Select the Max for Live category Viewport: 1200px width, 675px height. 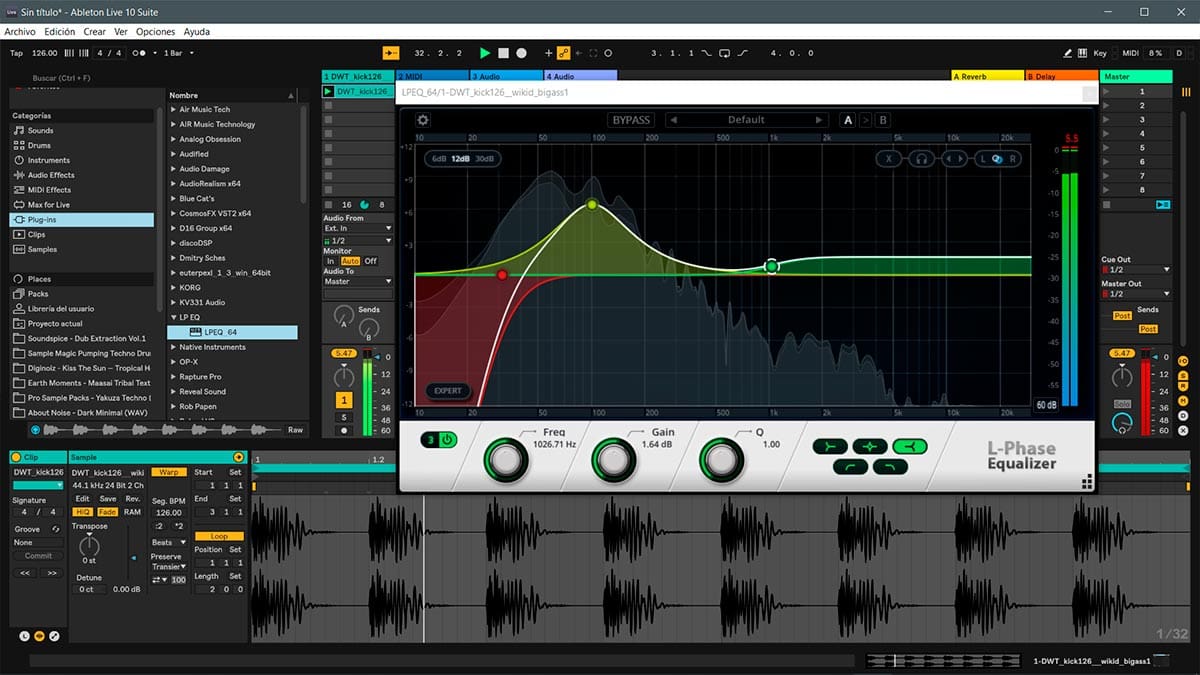coord(48,204)
